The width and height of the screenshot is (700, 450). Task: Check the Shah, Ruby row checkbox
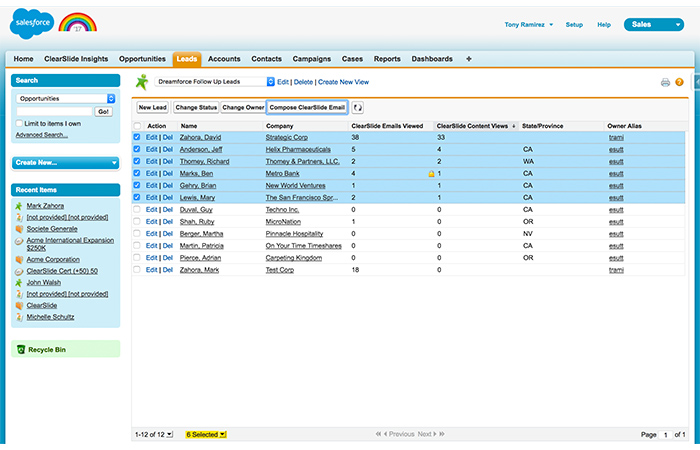coord(137,222)
